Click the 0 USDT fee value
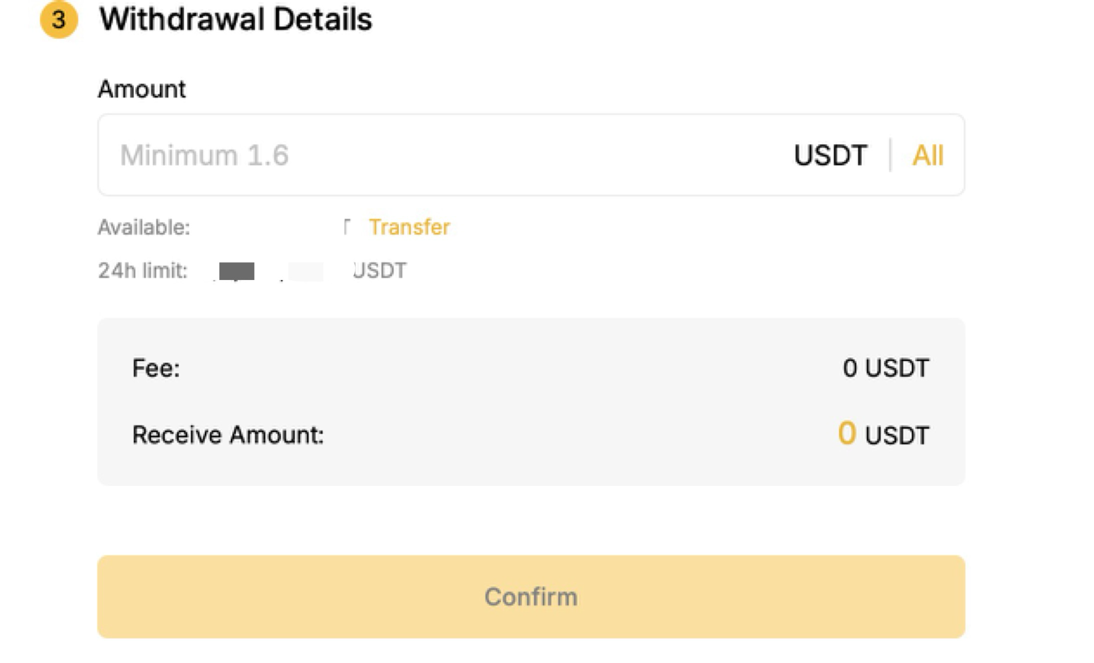The image size is (1094, 663). point(885,369)
